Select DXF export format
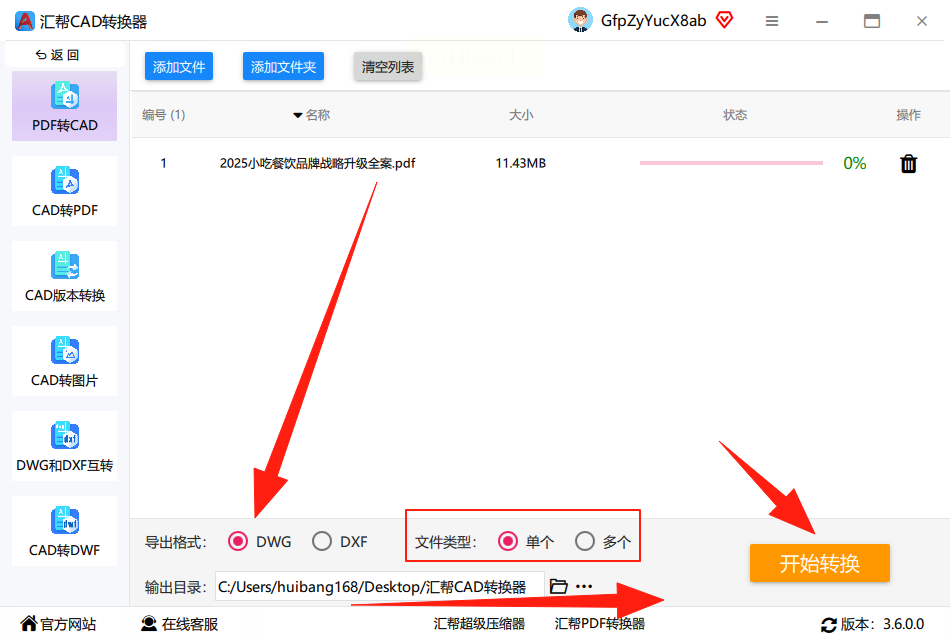Image resolution: width=950 pixels, height=640 pixels. (322, 541)
